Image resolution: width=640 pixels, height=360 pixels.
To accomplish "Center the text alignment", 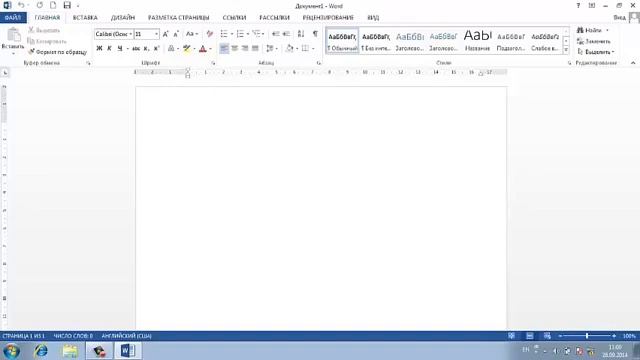I will click(234, 48).
